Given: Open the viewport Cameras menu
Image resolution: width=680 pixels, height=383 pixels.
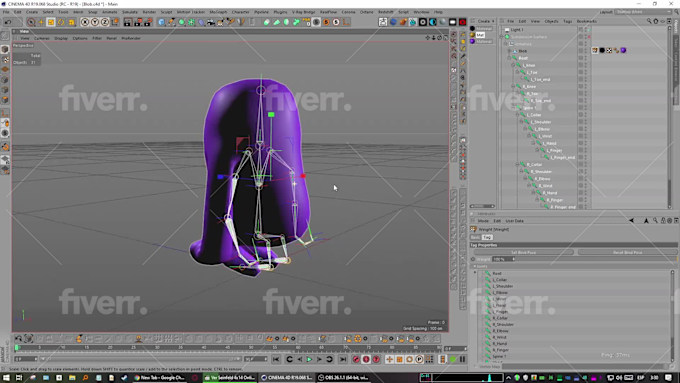Looking at the screenshot, I should tap(42, 38).
